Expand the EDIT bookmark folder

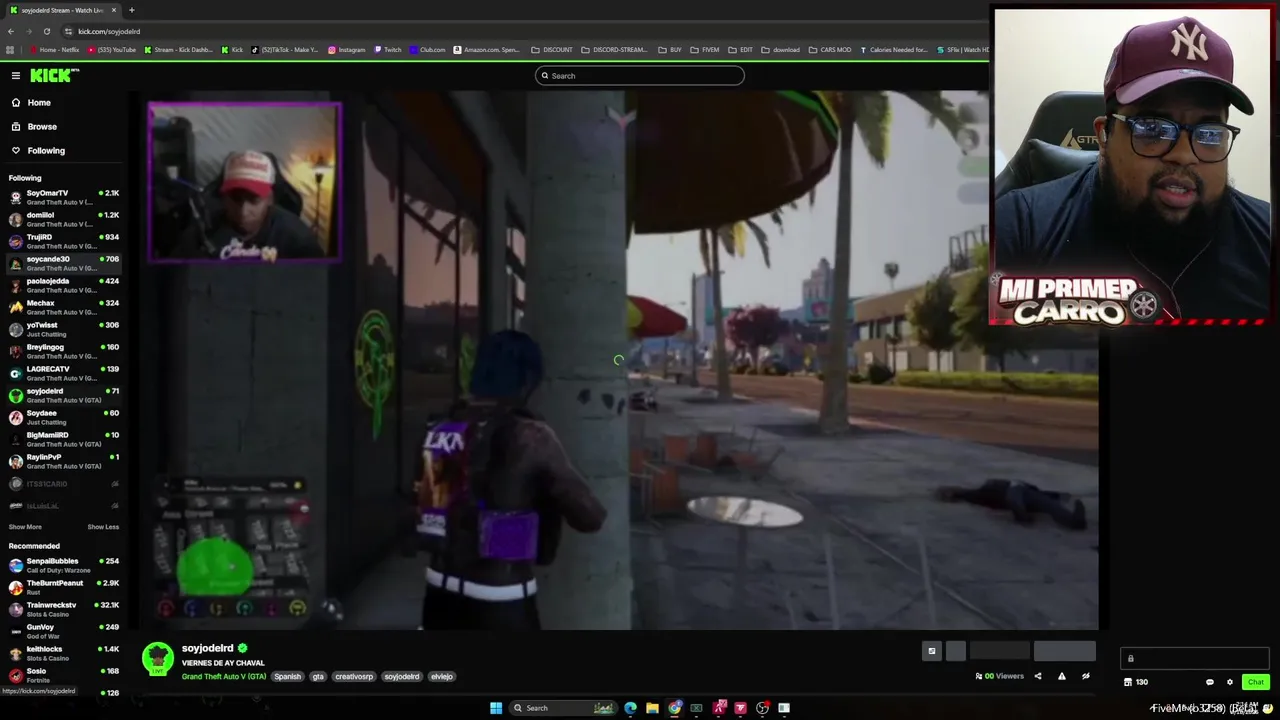tap(741, 49)
